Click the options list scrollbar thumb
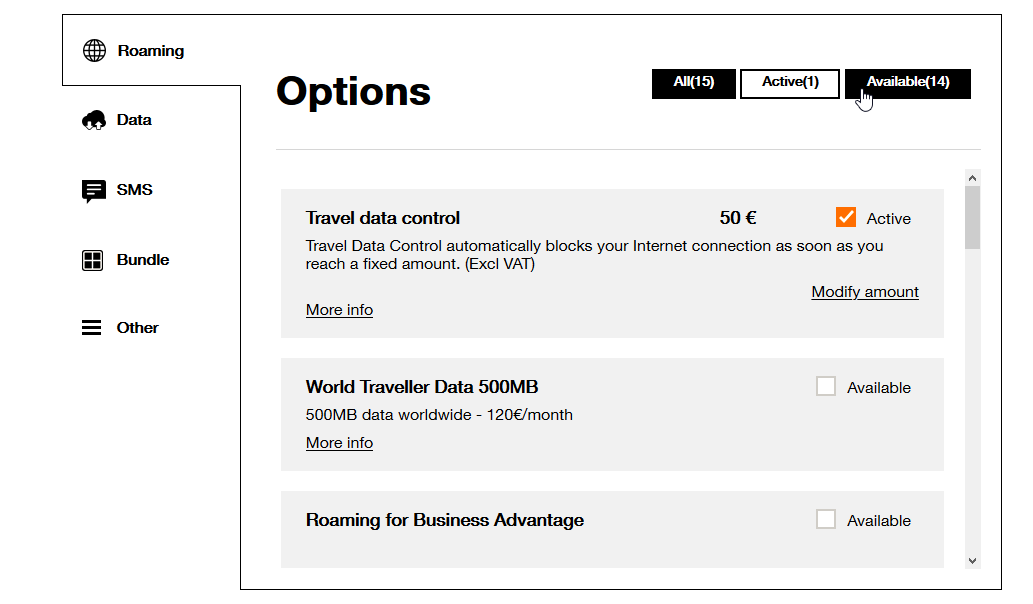 coord(972,217)
